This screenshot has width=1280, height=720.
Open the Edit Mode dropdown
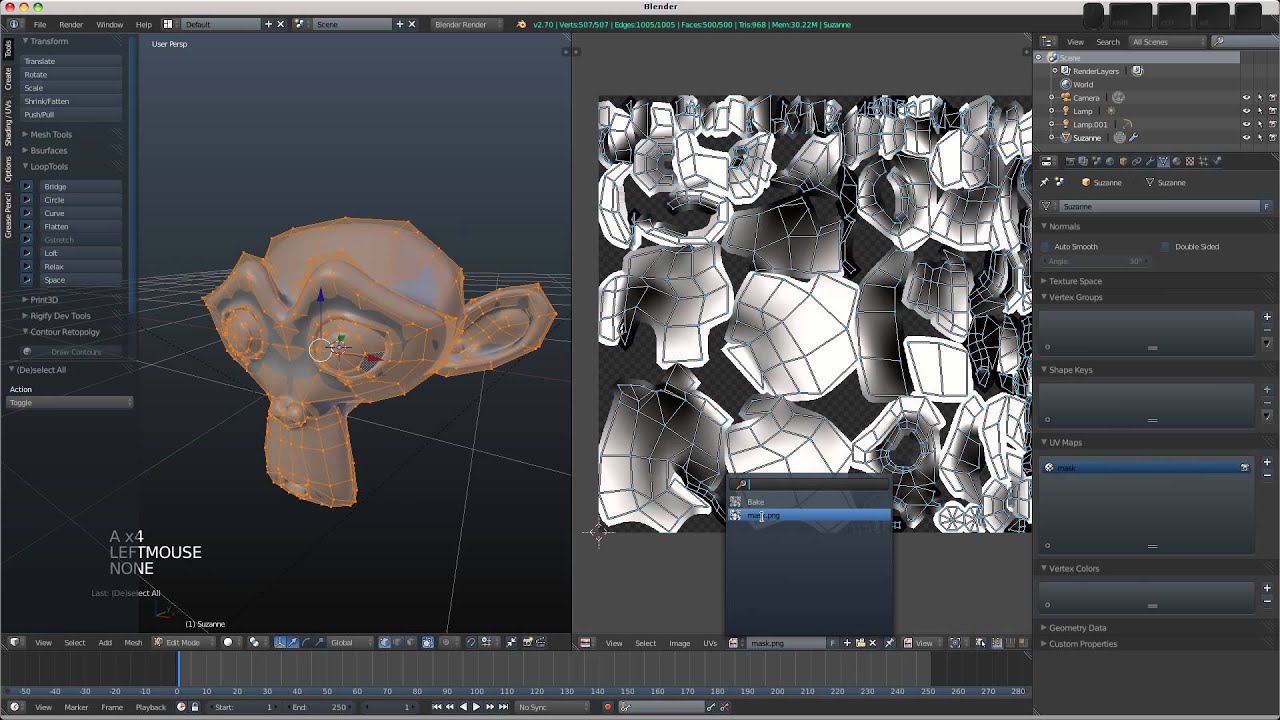point(183,642)
